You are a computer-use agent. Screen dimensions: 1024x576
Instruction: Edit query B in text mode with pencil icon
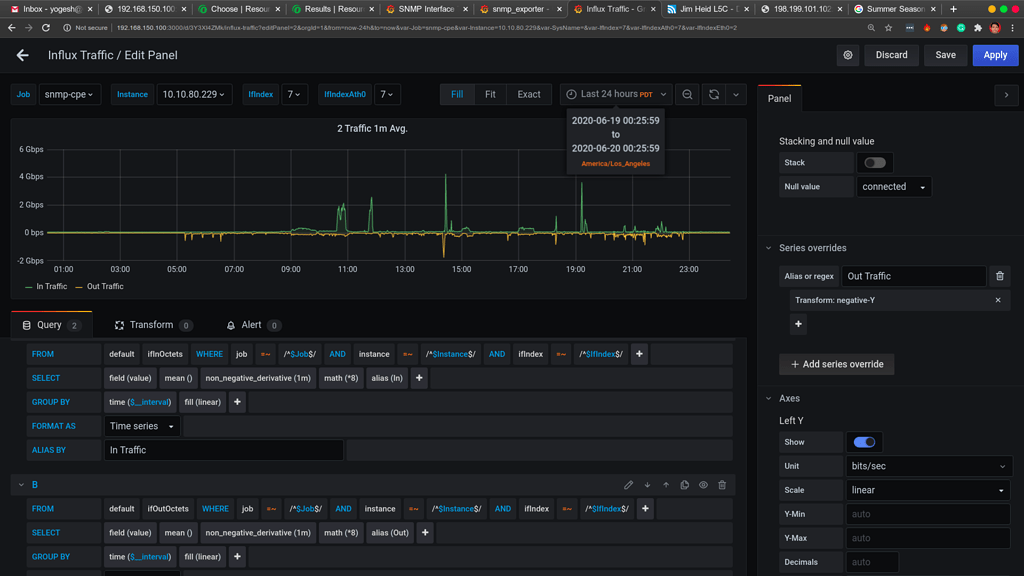click(x=629, y=484)
